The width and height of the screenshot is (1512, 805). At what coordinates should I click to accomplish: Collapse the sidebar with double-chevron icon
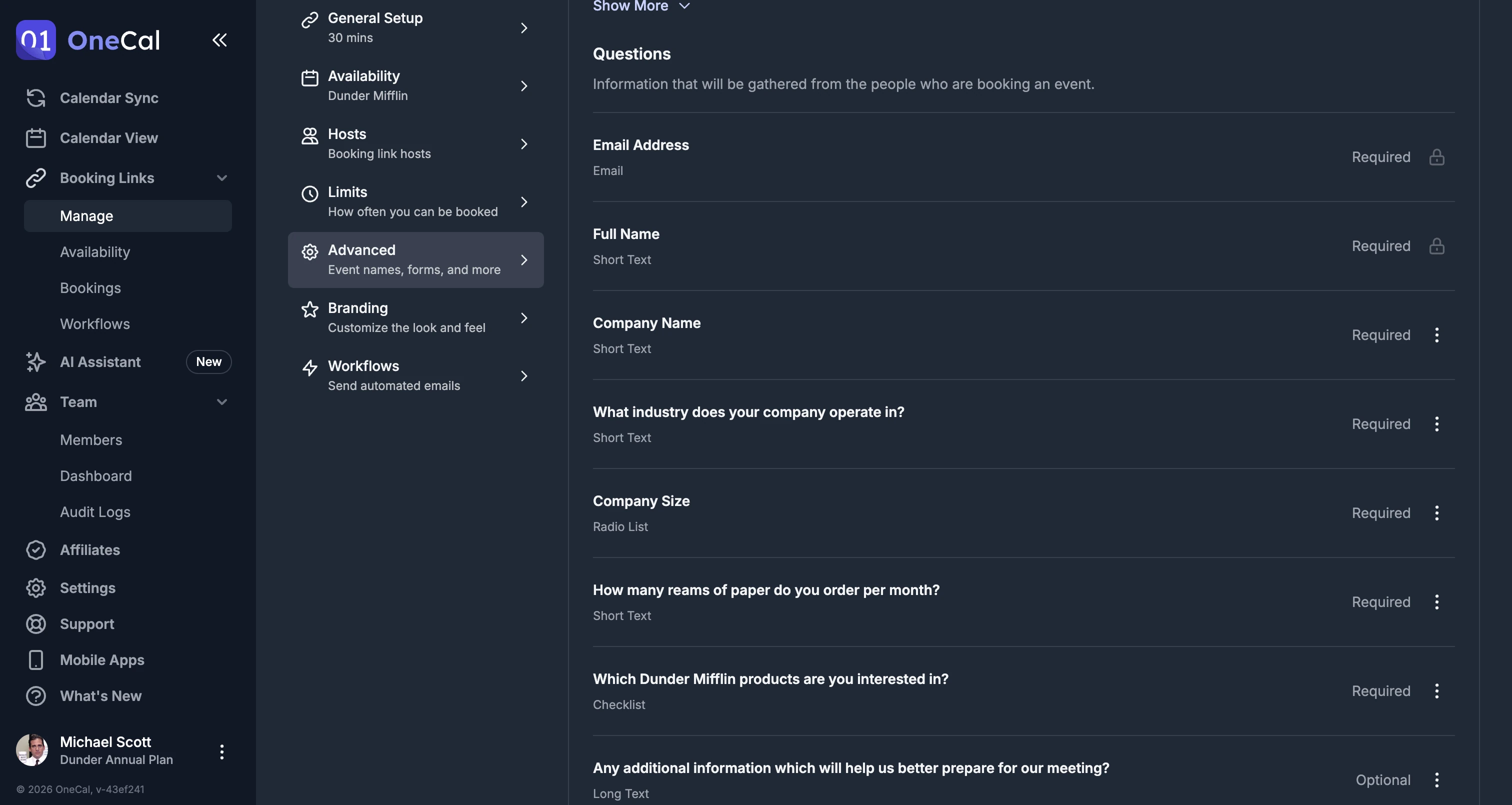[x=219, y=40]
